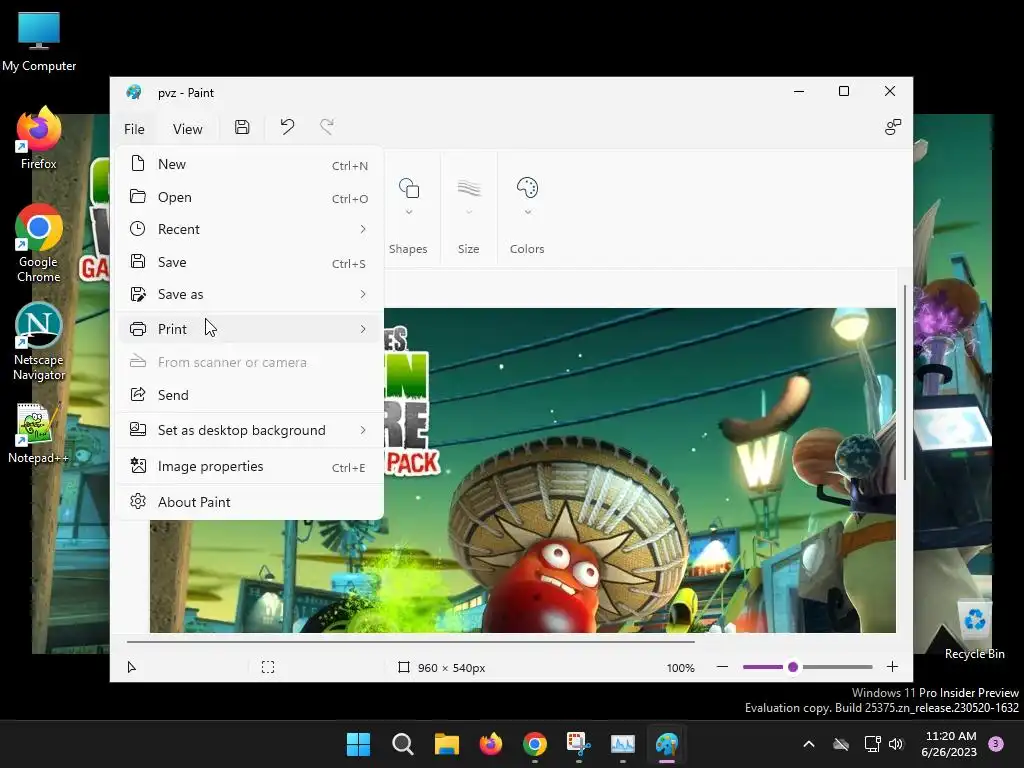Open Netscape Navigator desktop shortcut

pyautogui.click(x=39, y=342)
